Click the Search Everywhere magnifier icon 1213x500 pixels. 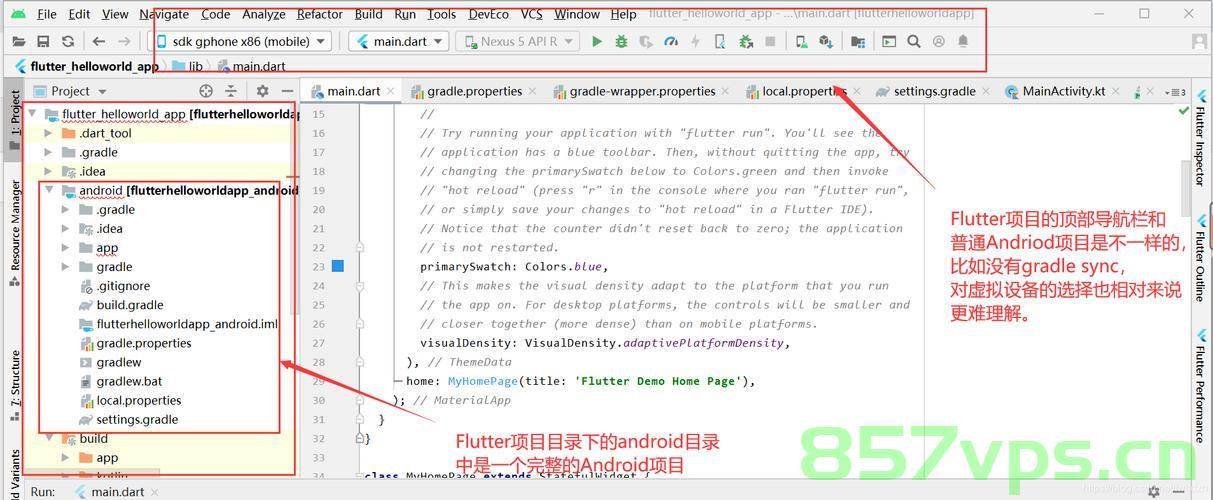tap(914, 41)
